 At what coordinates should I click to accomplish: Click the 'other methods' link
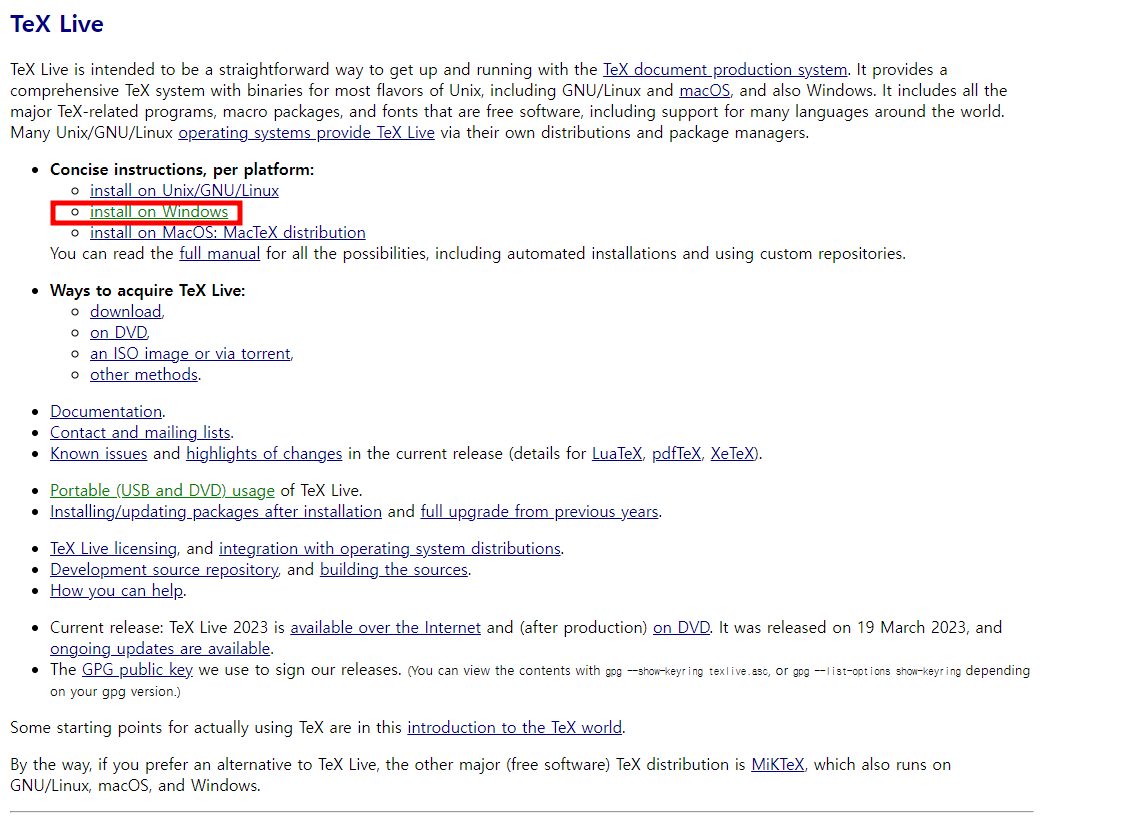coord(144,375)
